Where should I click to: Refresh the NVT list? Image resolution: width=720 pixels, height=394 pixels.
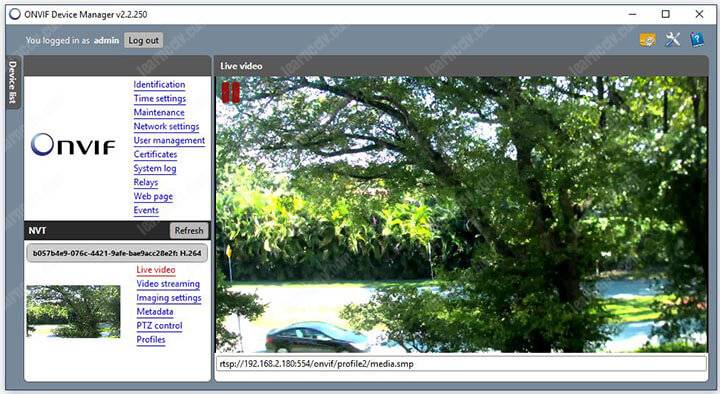[189, 231]
